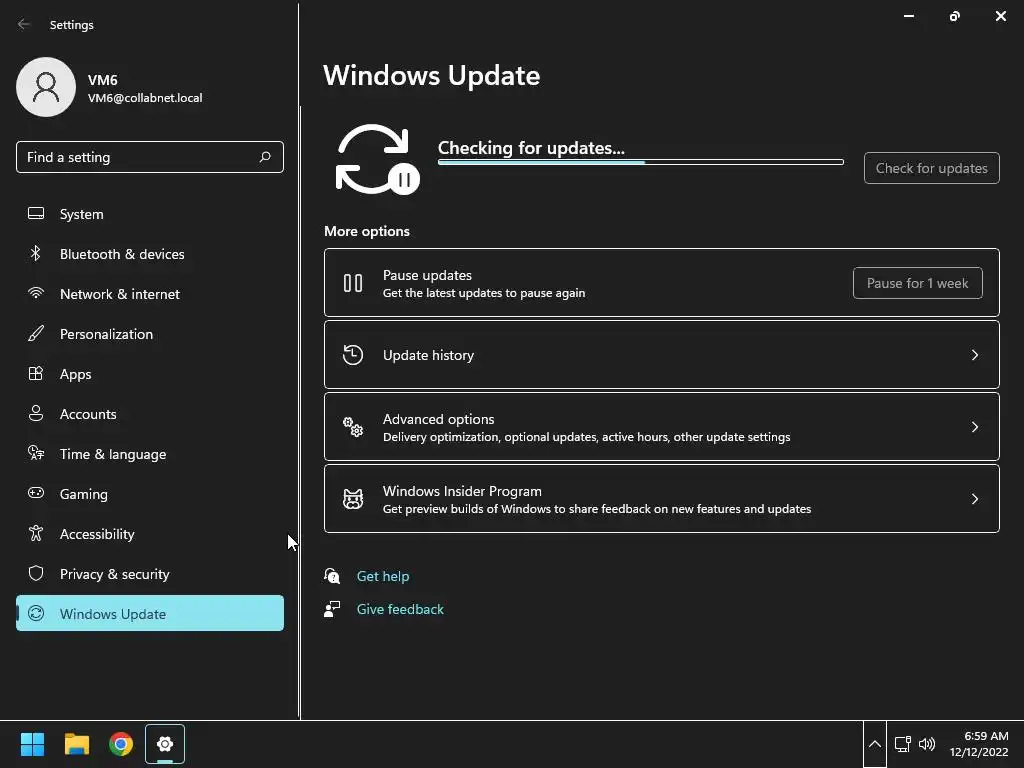
Task: Click the Privacy shield icon
Action: coord(36,573)
